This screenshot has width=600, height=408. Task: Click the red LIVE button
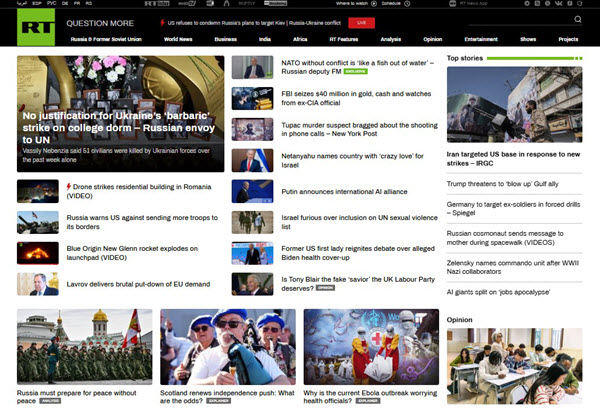pyautogui.click(x=361, y=23)
